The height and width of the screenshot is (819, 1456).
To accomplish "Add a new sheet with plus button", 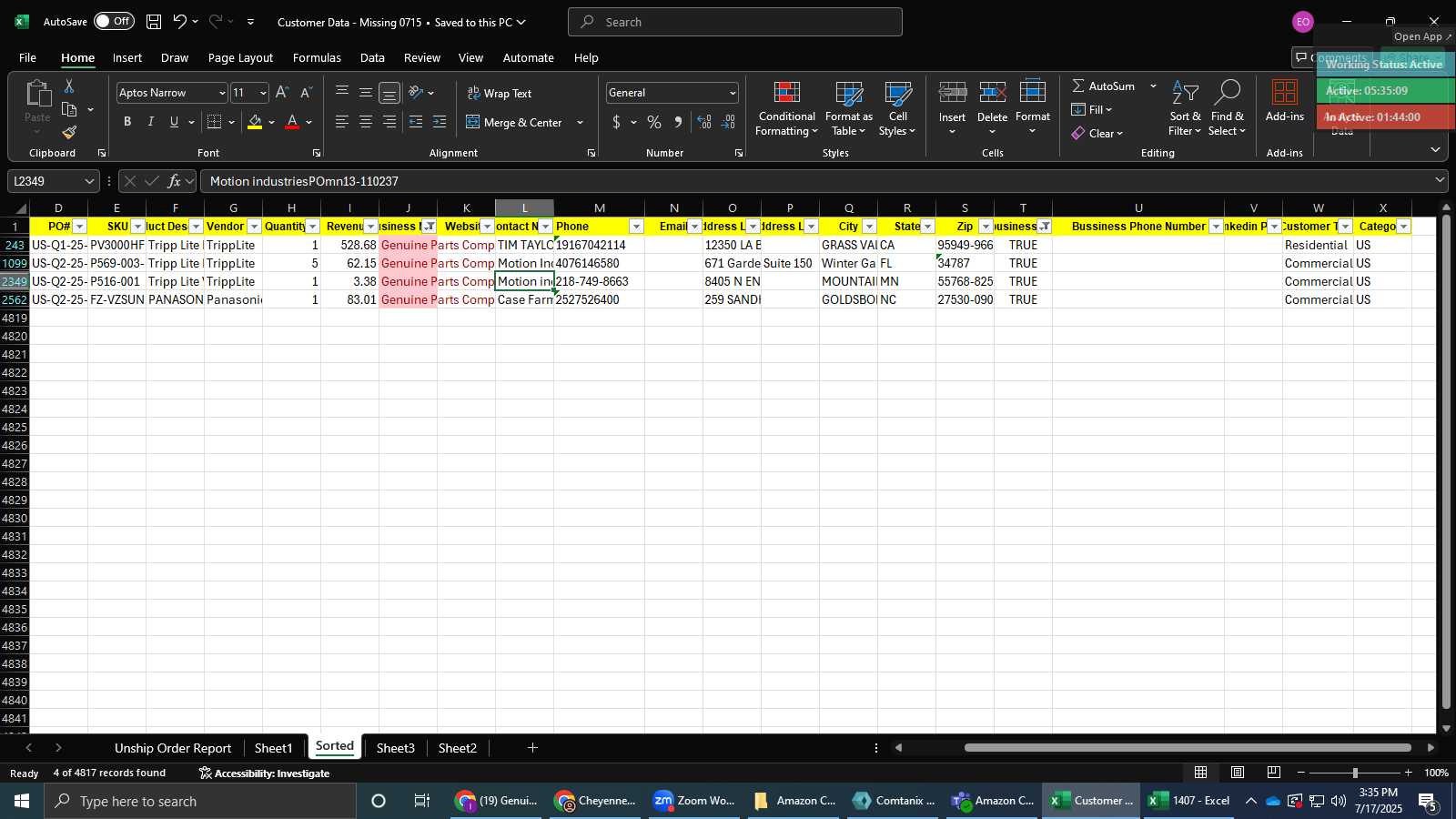I will [x=532, y=748].
